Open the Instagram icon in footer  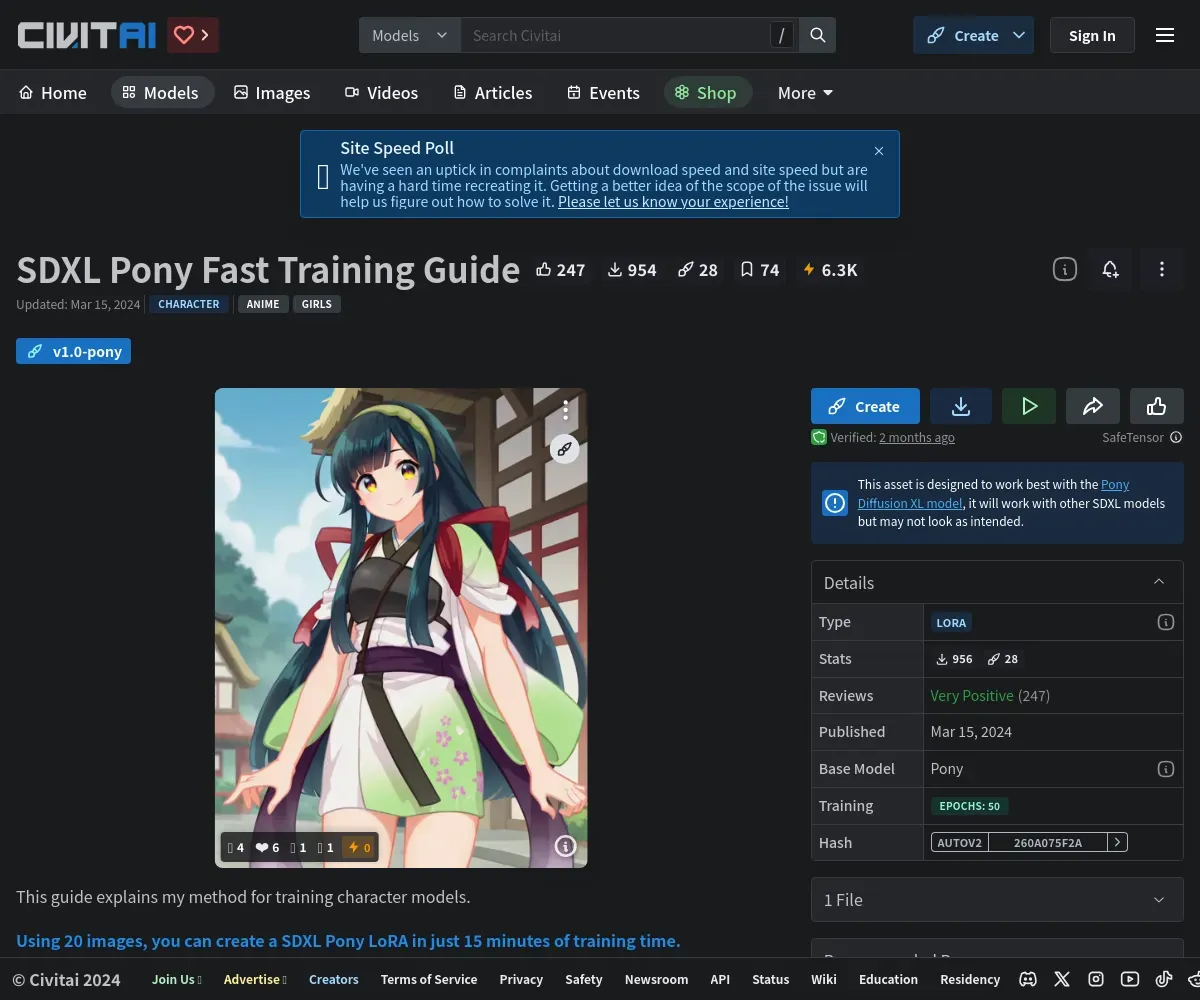pos(1096,979)
